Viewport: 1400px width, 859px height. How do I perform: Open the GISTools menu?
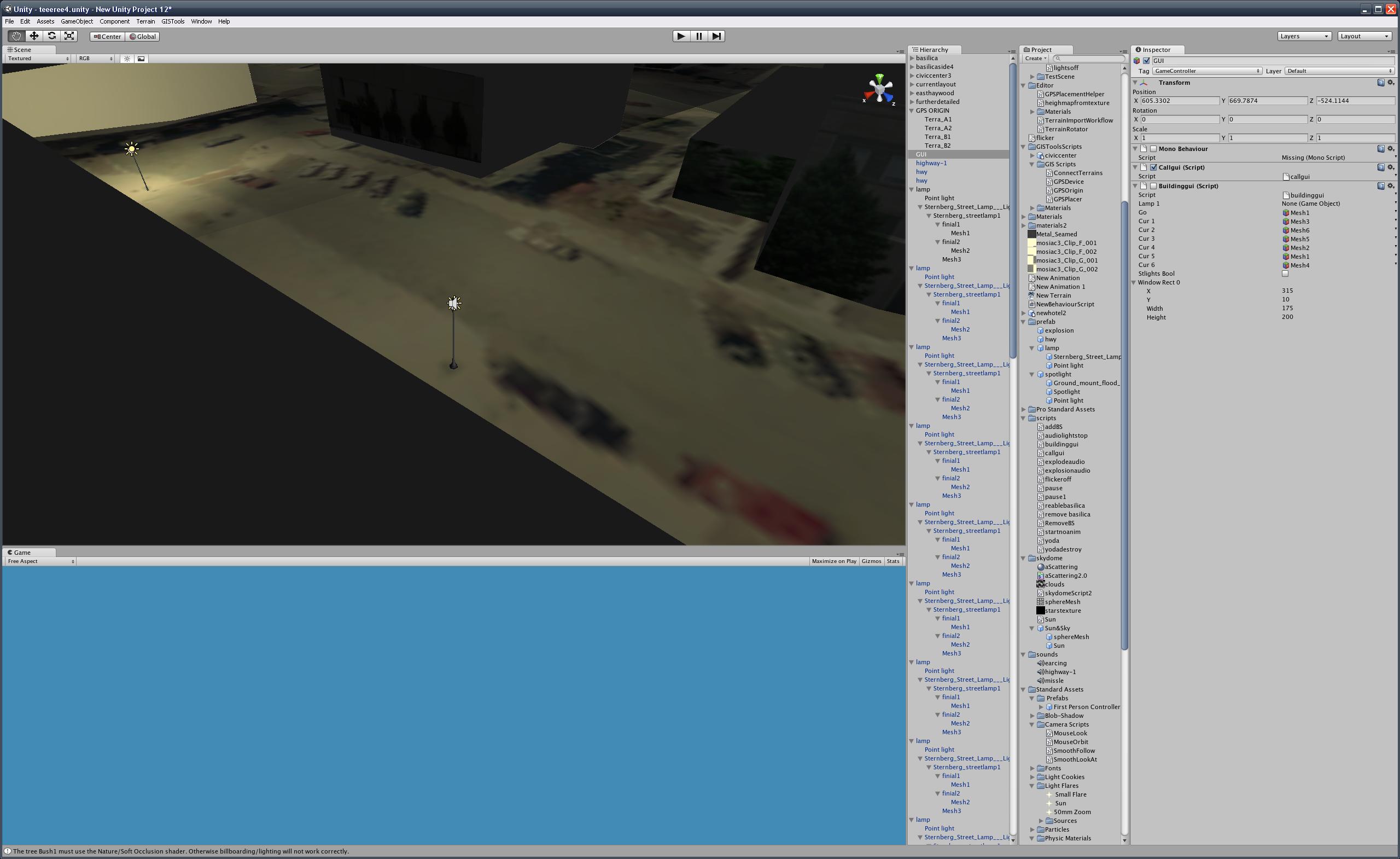[x=173, y=21]
